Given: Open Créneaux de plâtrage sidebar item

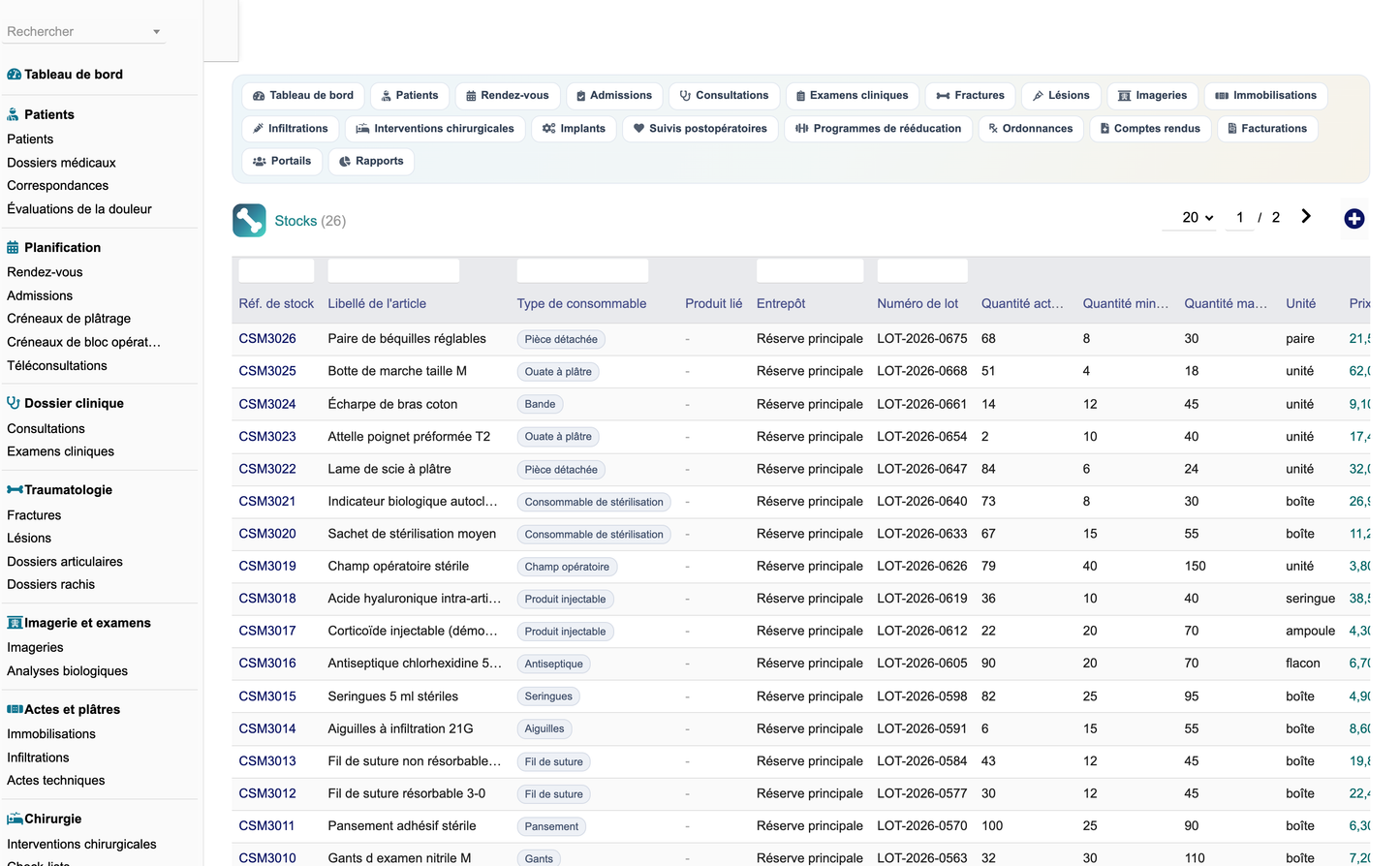Looking at the screenshot, I should pyautogui.click(x=69, y=319).
